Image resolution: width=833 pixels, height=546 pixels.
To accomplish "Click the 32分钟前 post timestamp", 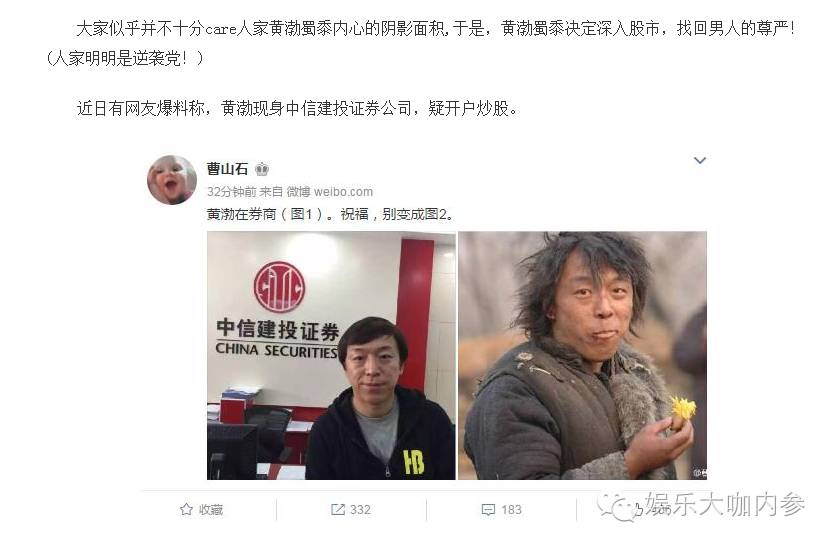I will [x=232, y=192].
